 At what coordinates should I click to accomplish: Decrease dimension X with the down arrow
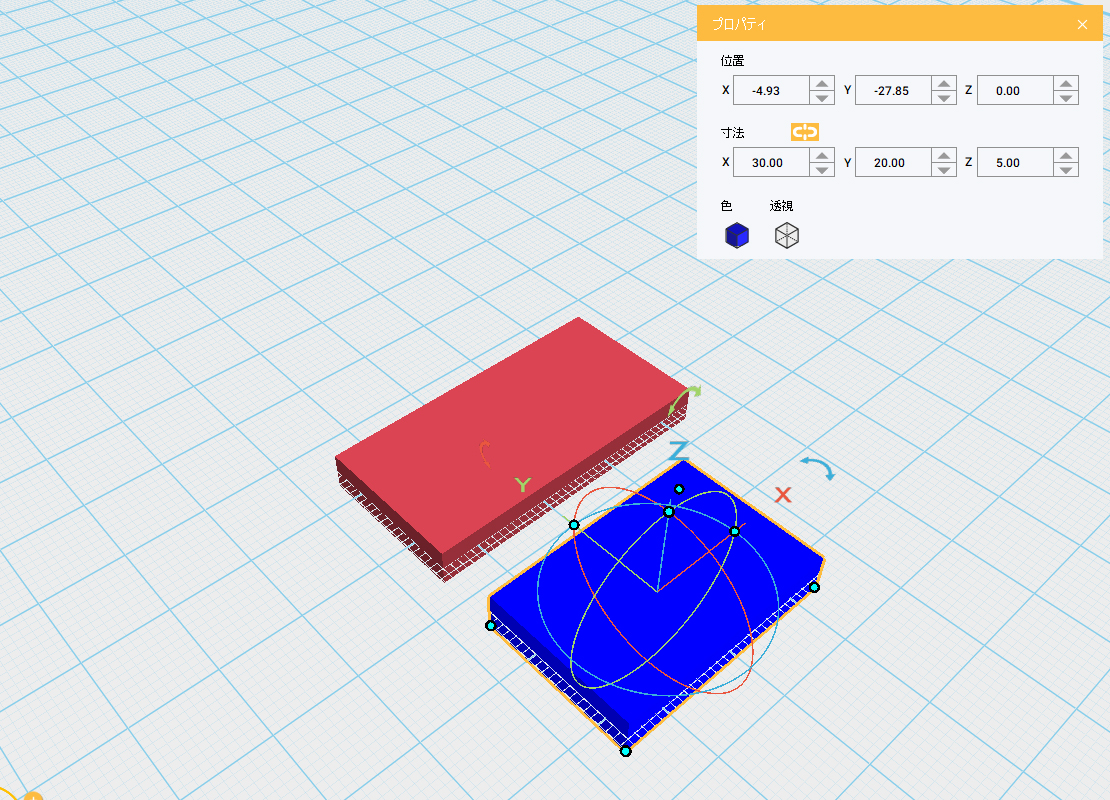(822, 169)
